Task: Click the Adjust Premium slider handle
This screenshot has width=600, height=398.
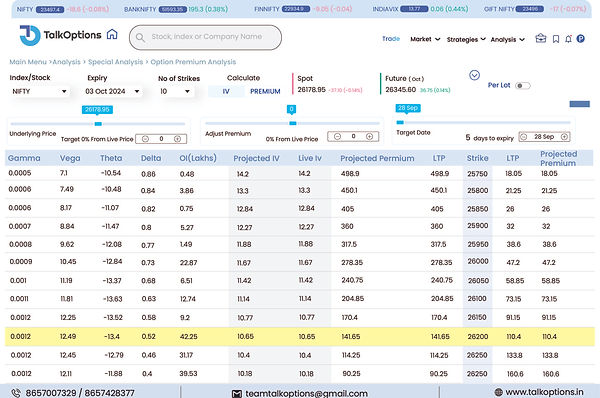Action: pyautogui.click(x=293, y=123)
